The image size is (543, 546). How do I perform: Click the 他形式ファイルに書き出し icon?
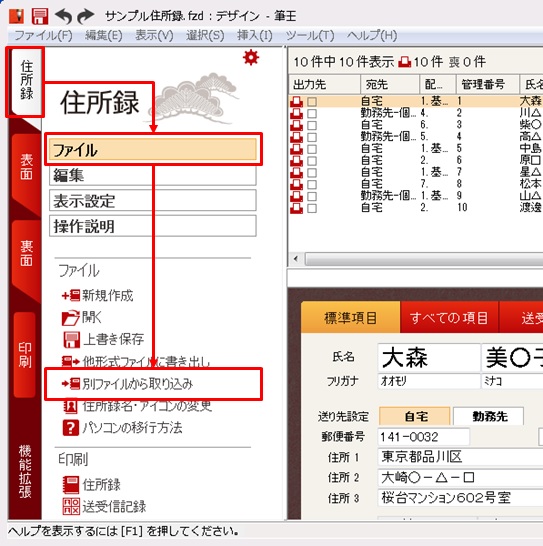click(x=71, y=361)
